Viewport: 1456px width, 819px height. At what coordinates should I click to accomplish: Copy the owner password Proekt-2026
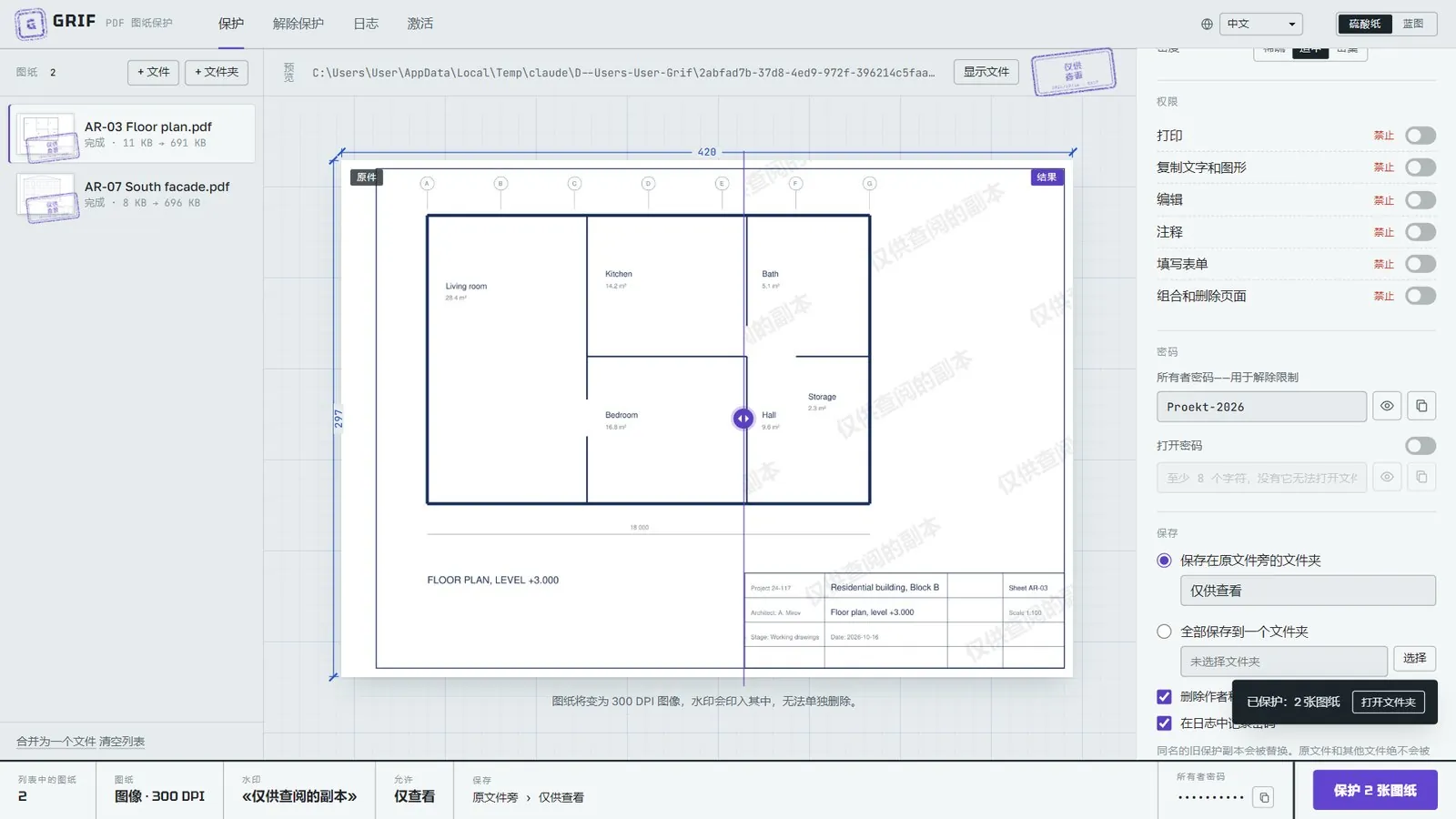1421,407
